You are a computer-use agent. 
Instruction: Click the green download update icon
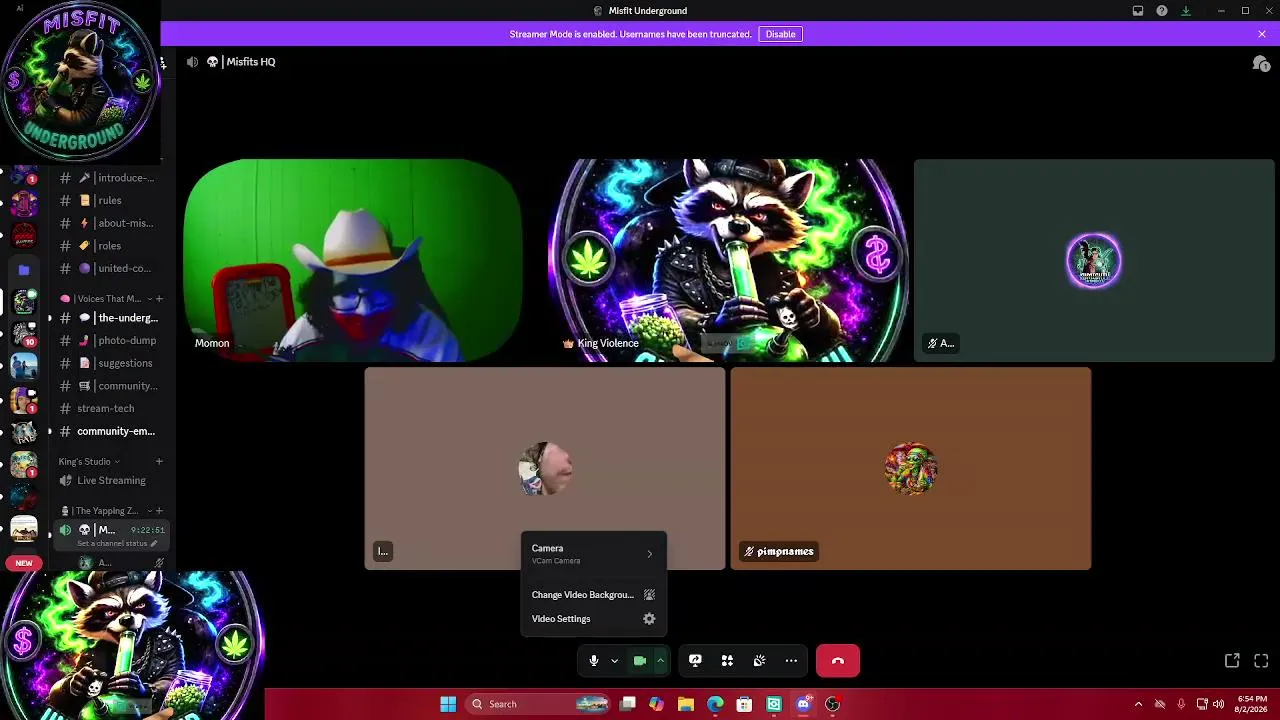[x=1186, y=11]
